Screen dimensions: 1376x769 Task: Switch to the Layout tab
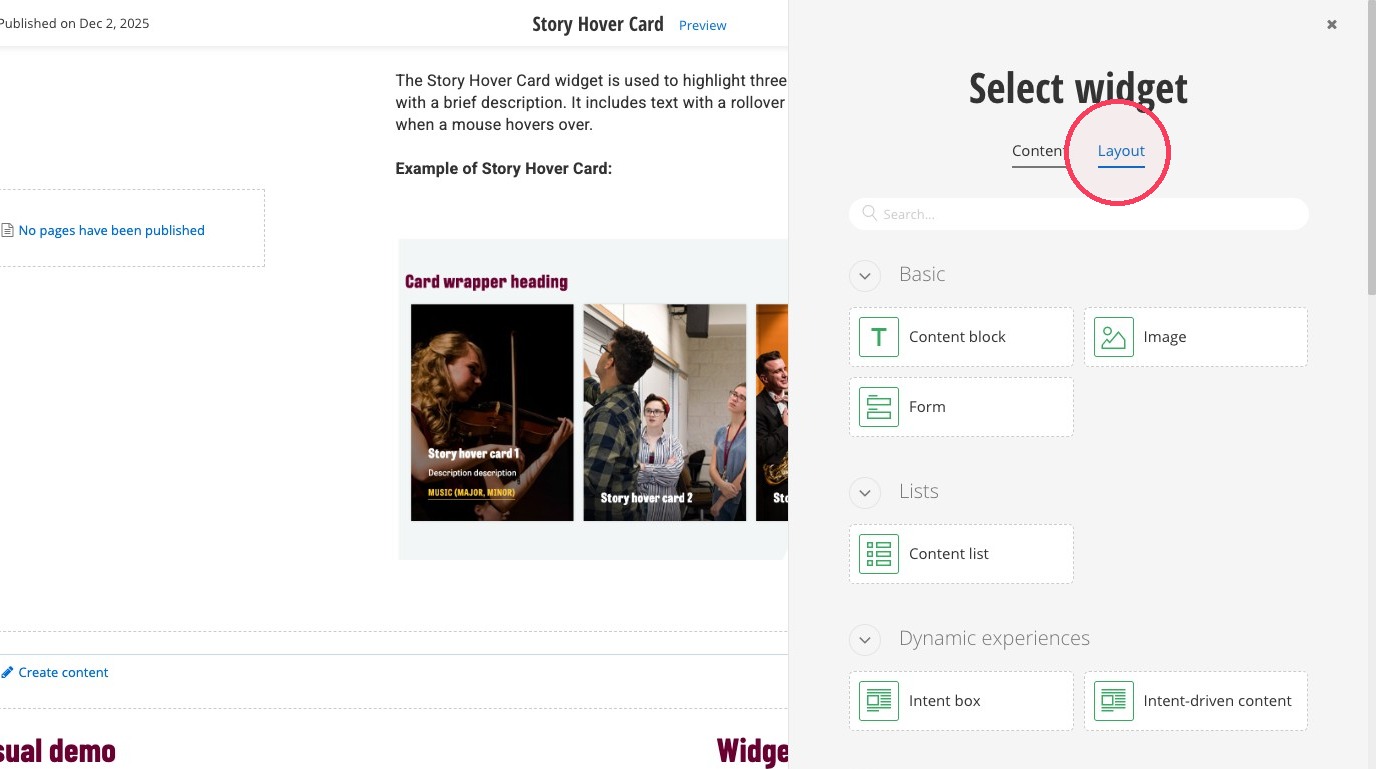pos(1121,151)
